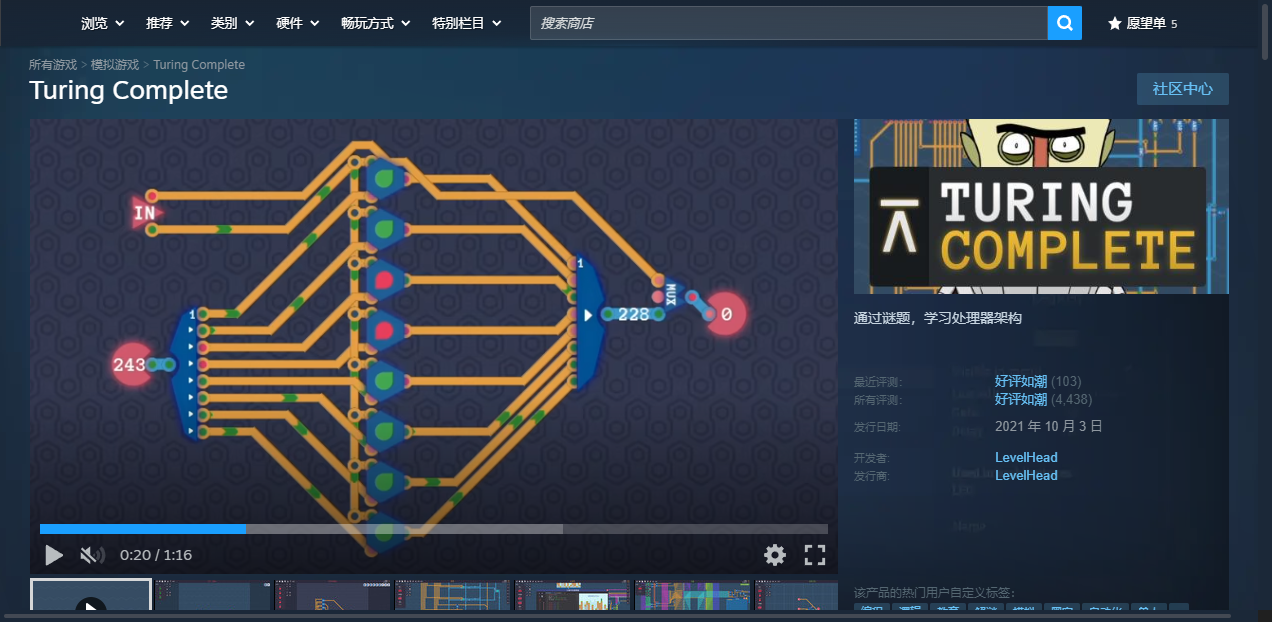Screen dimensions: 1272x622
Task: Open developer LevelHead link beside 开发者
Action: point(1026,457)
